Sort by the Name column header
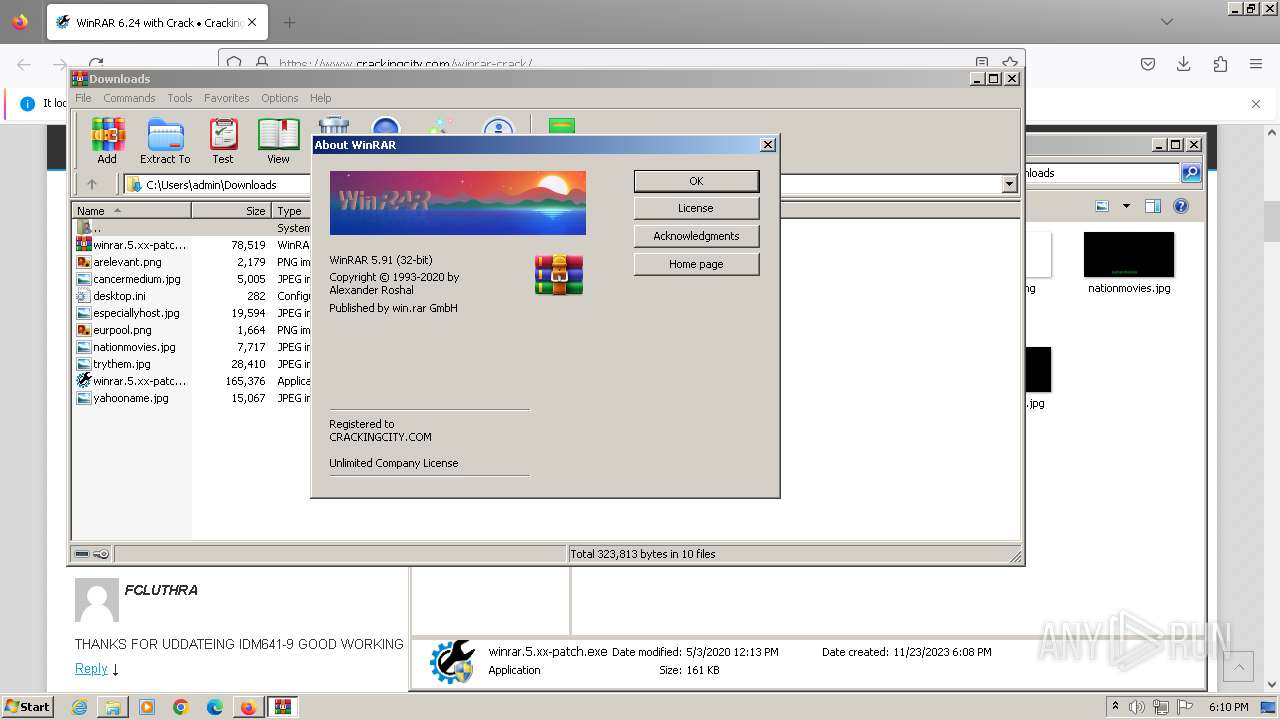Screen dimensions: 1280x720 click(131, 211)
